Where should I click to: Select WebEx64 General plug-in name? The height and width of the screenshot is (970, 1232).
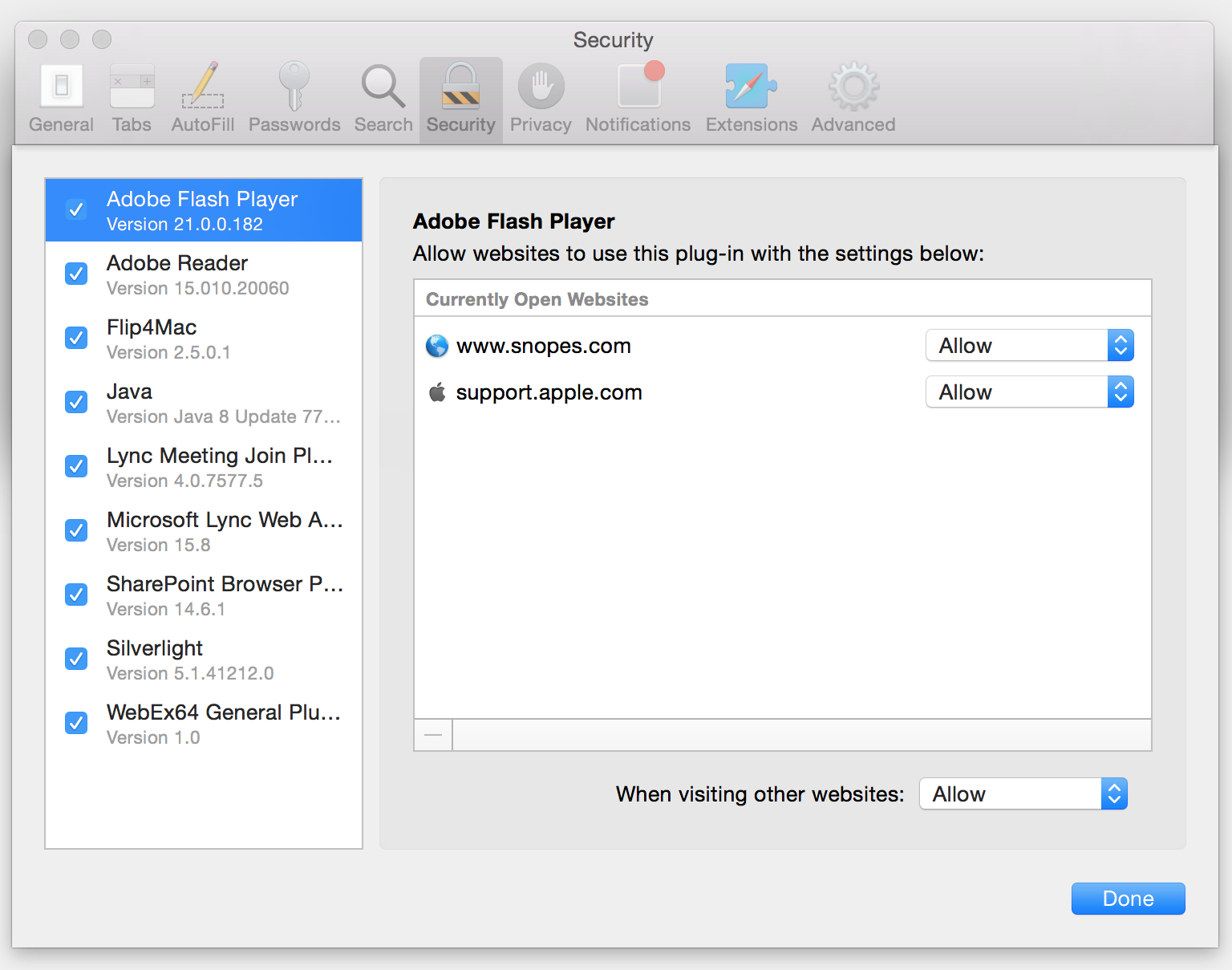click(224, 712)
